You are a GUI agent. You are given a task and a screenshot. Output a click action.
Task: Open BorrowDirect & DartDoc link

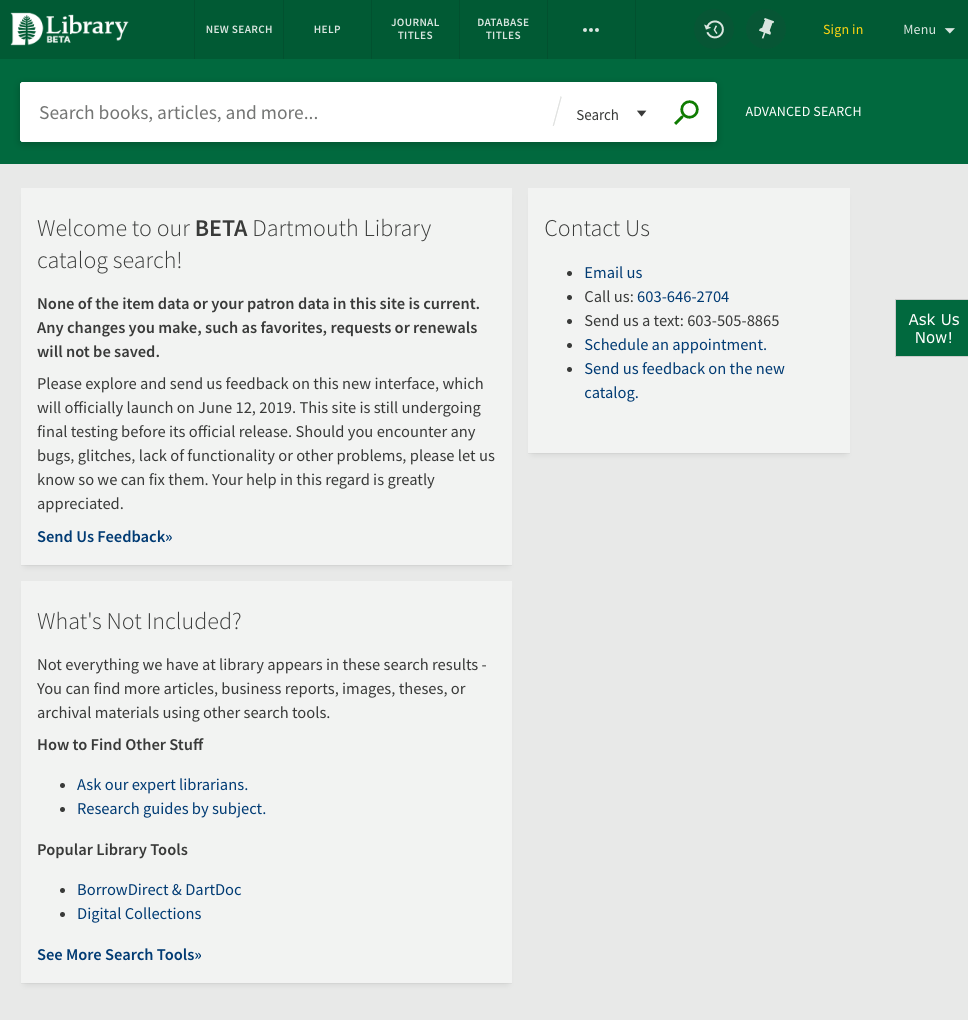tap(159, 890)
